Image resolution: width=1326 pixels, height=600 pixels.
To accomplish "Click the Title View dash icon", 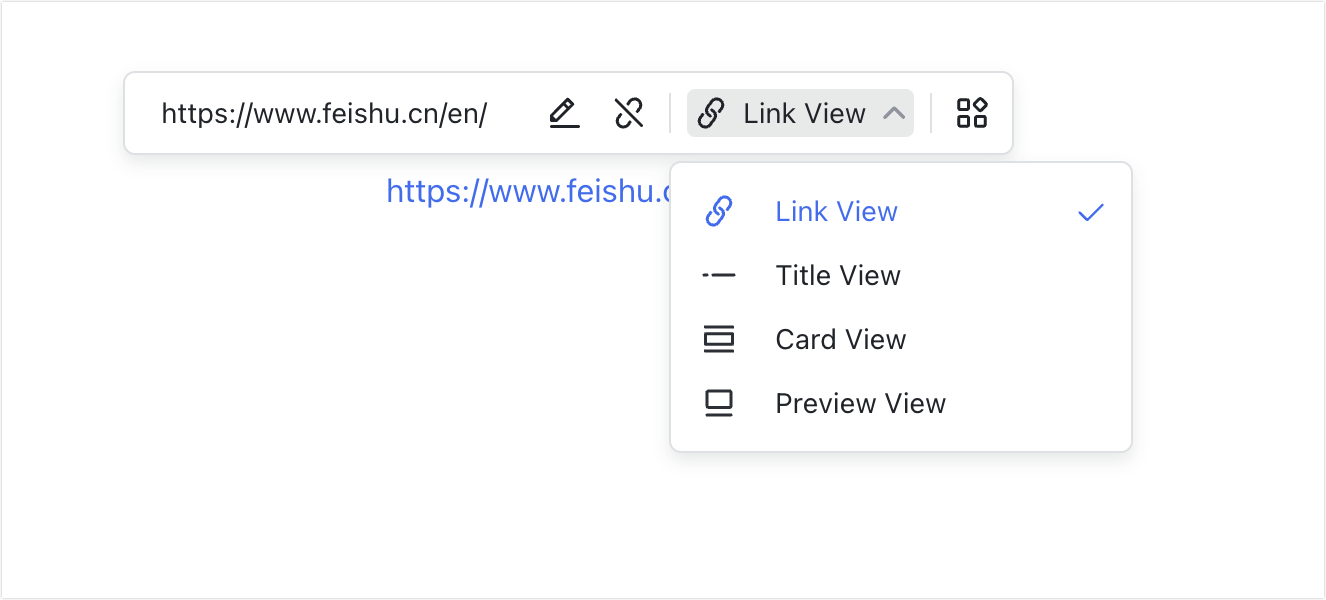I will pyautogui.click(x=719, y=275).
